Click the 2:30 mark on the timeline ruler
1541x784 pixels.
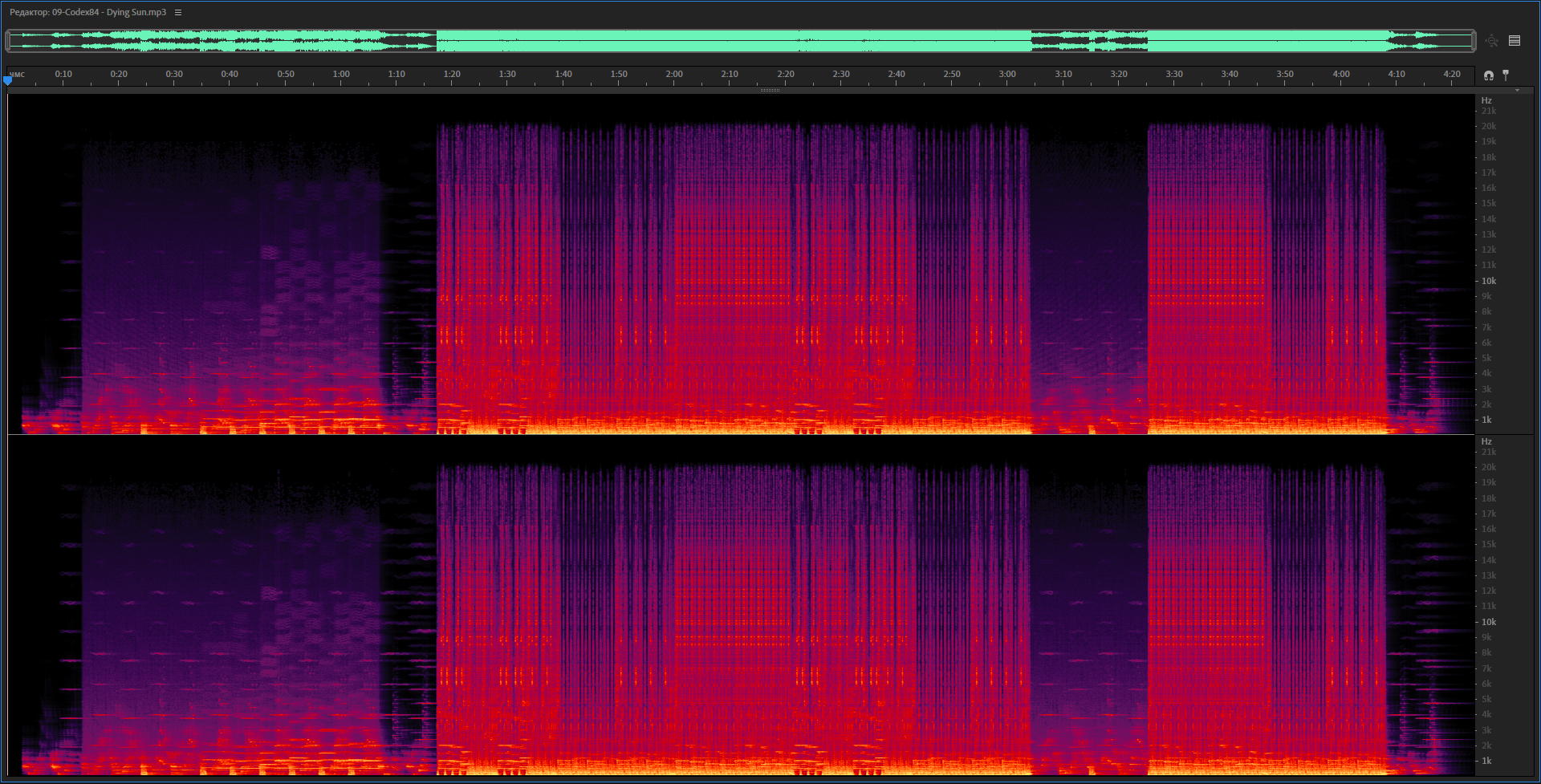coord(841,74)
